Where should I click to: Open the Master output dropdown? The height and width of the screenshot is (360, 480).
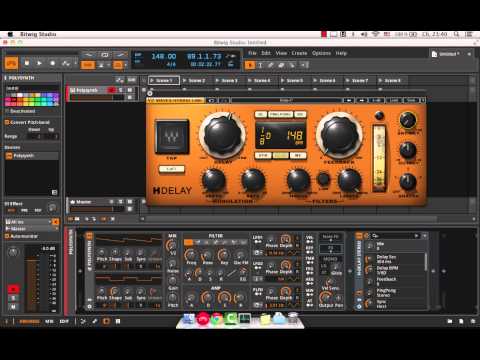pyautogui.click(x=32, y=229)
